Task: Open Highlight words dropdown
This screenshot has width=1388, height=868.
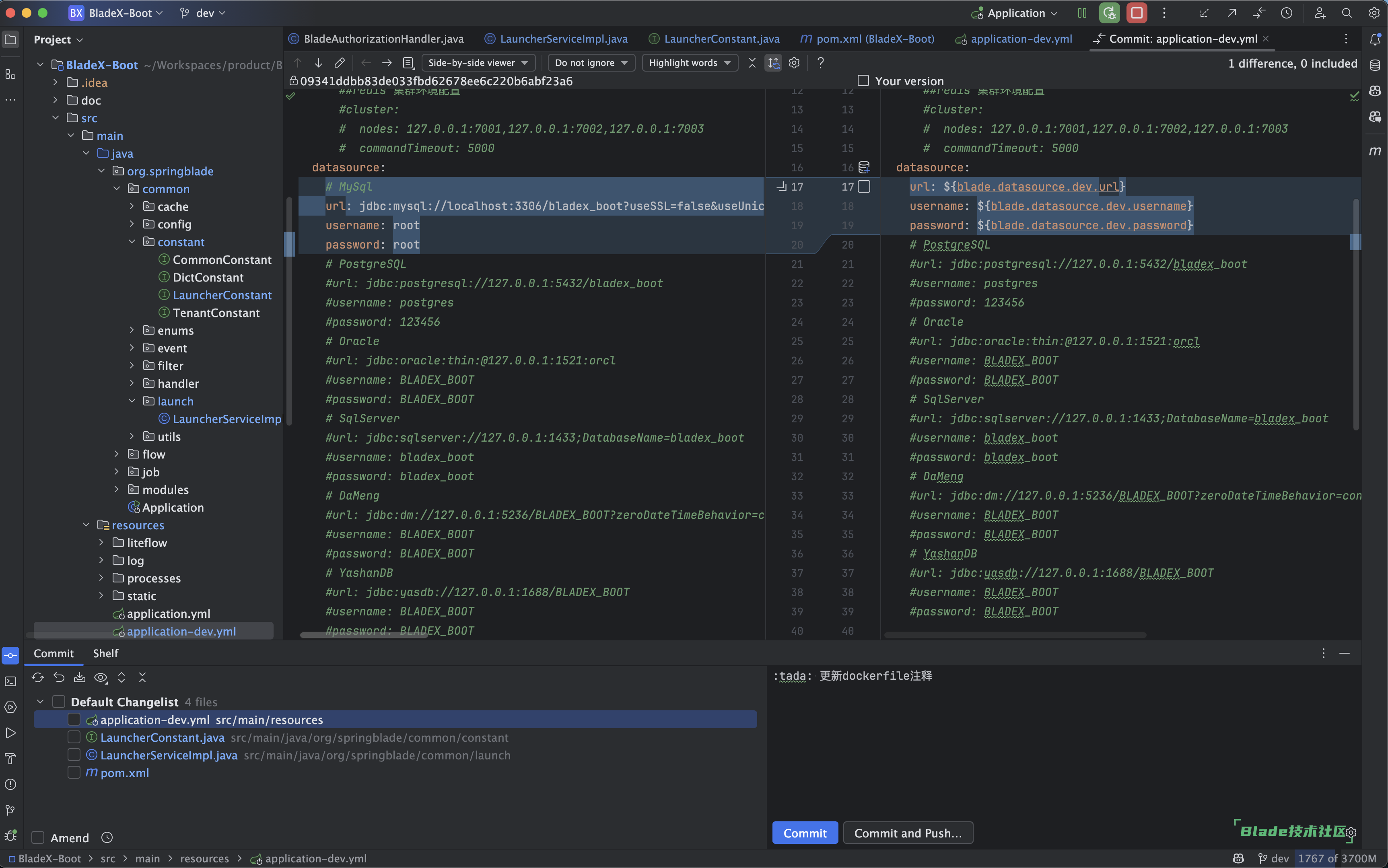Action: coord(690,63)
